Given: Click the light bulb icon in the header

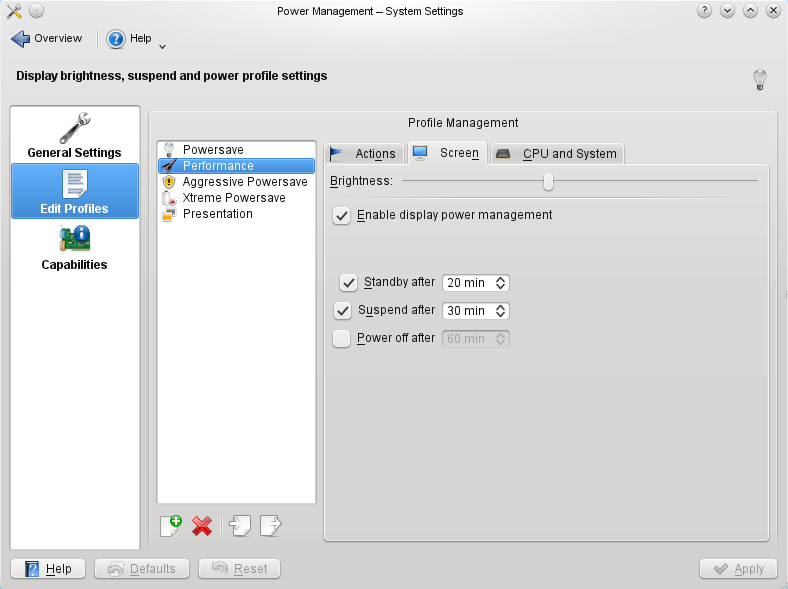Looking at the screenshot, I should [759, 79].
